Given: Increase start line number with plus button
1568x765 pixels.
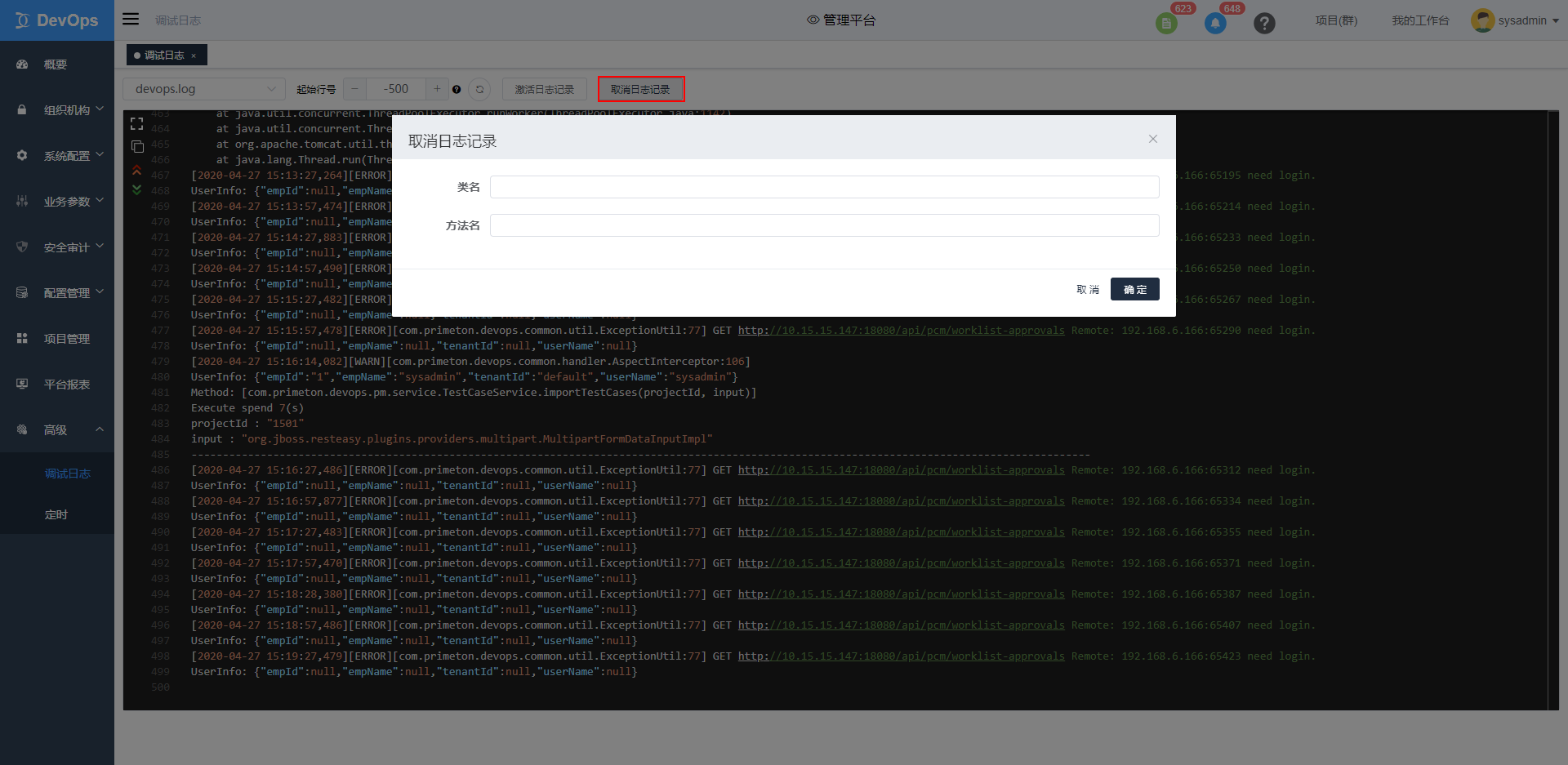Looking at the screenshot, I should point(437,89).
